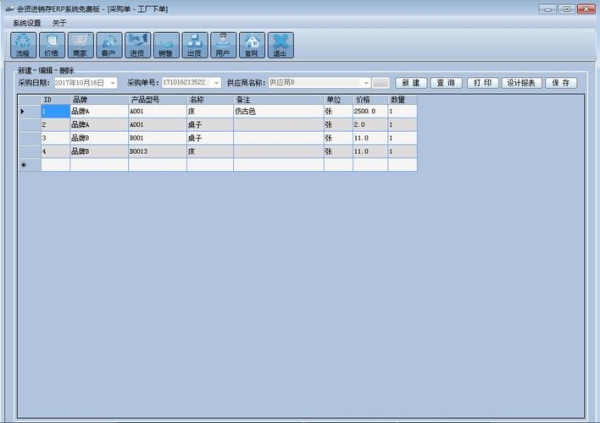Click the shopping cart 商家 toolbar icon
Image resolution: width=600 pixels, height=423 pixels.
(80, 45)
